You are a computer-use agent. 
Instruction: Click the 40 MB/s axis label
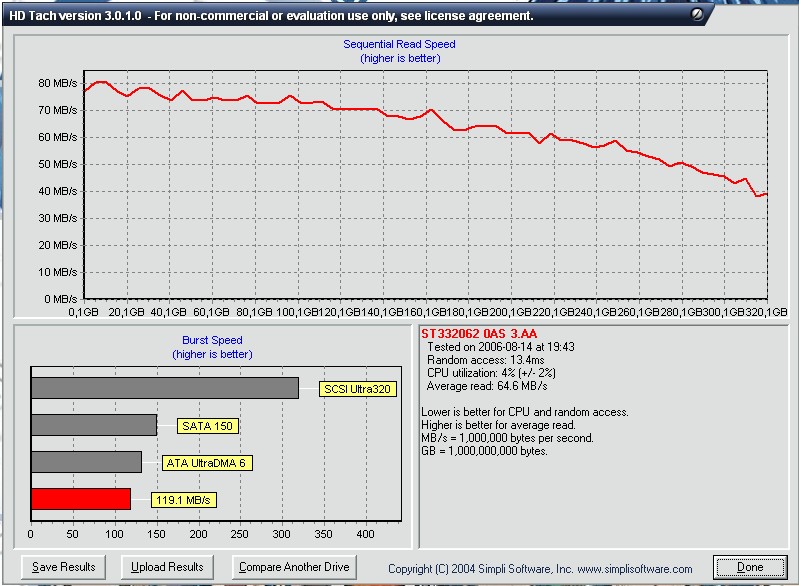58,191
